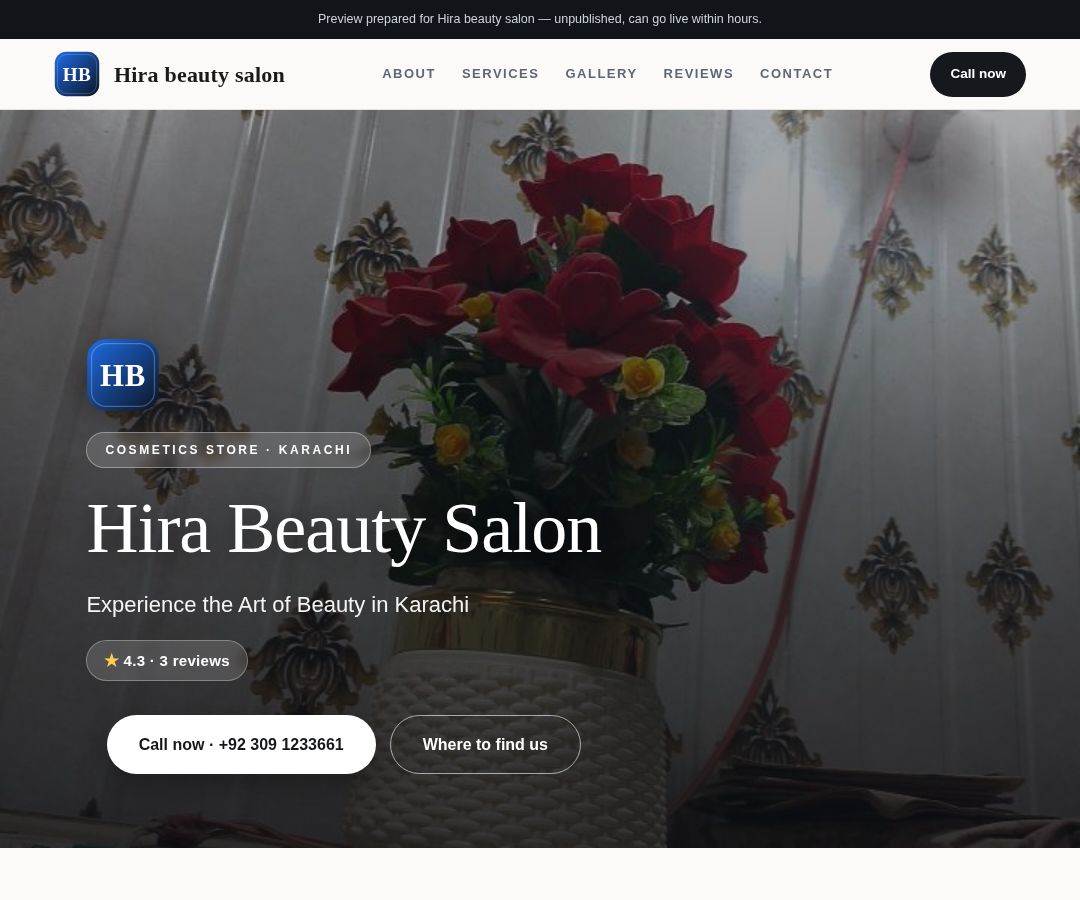The height and width of the screenshot is (900, 1080).
Task: Click Cosmetics Store · Karachi tag
Action: 228,450
